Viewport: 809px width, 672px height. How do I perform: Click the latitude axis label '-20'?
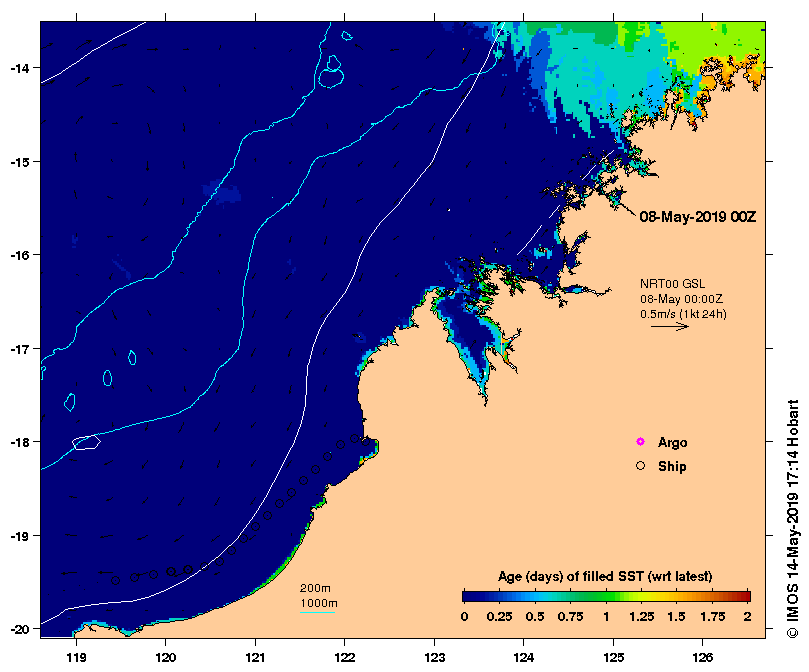[19, 629]
